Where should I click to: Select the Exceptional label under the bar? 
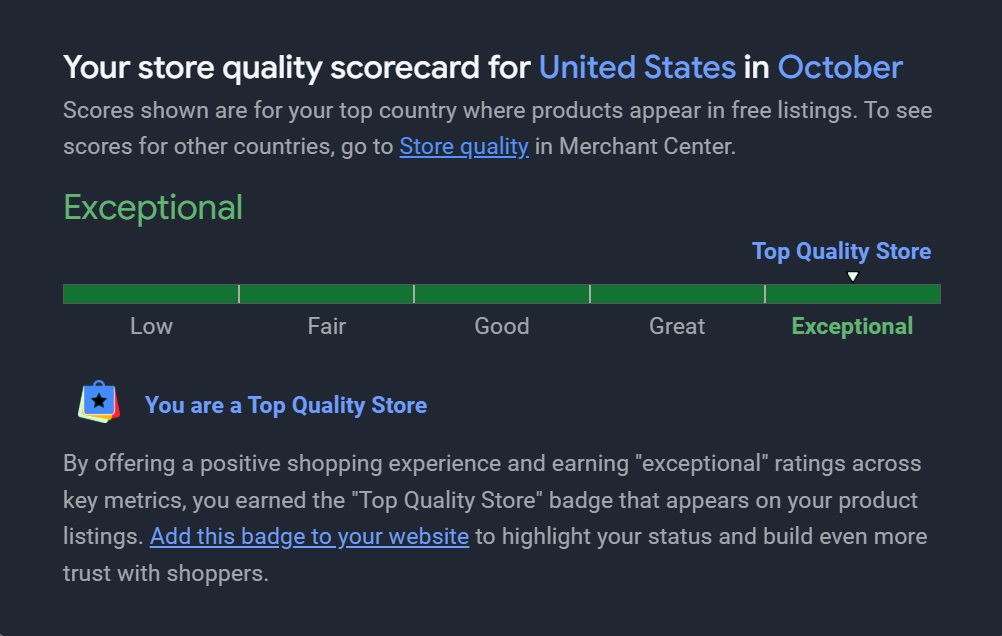(852, 326)
